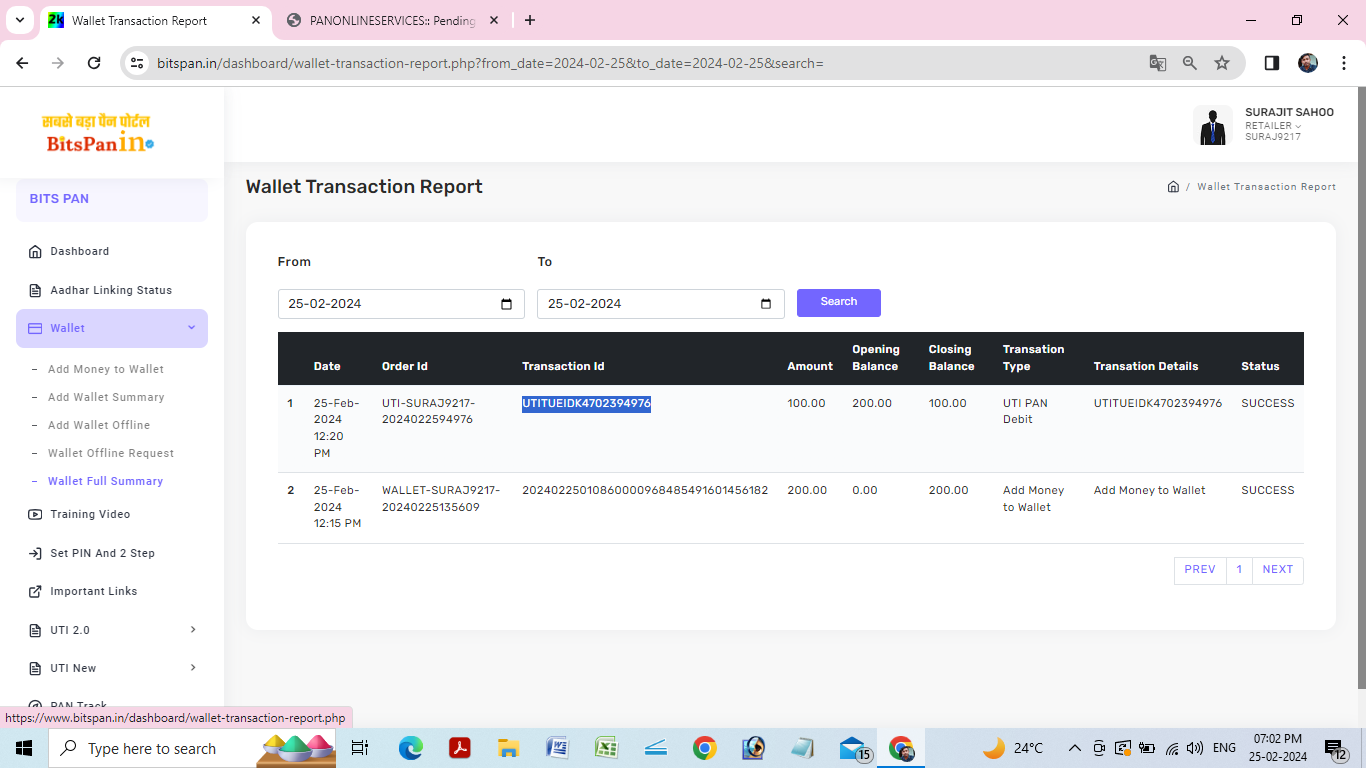The image size is (1366, 768).
Task: Open Google Translate icon in address bar
Action: [1158, 63]
